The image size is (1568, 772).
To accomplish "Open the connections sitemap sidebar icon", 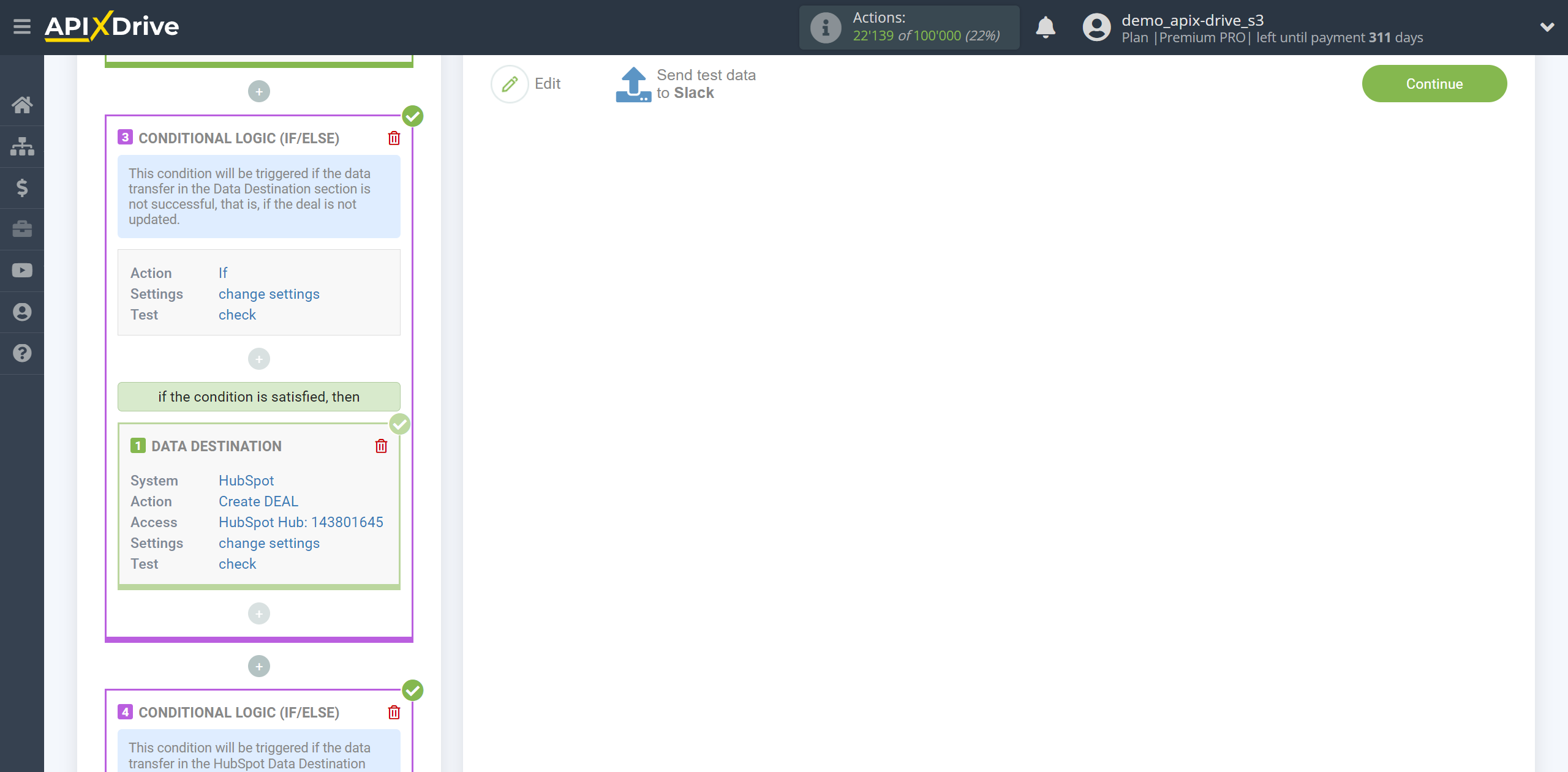I will coord(22,146).
